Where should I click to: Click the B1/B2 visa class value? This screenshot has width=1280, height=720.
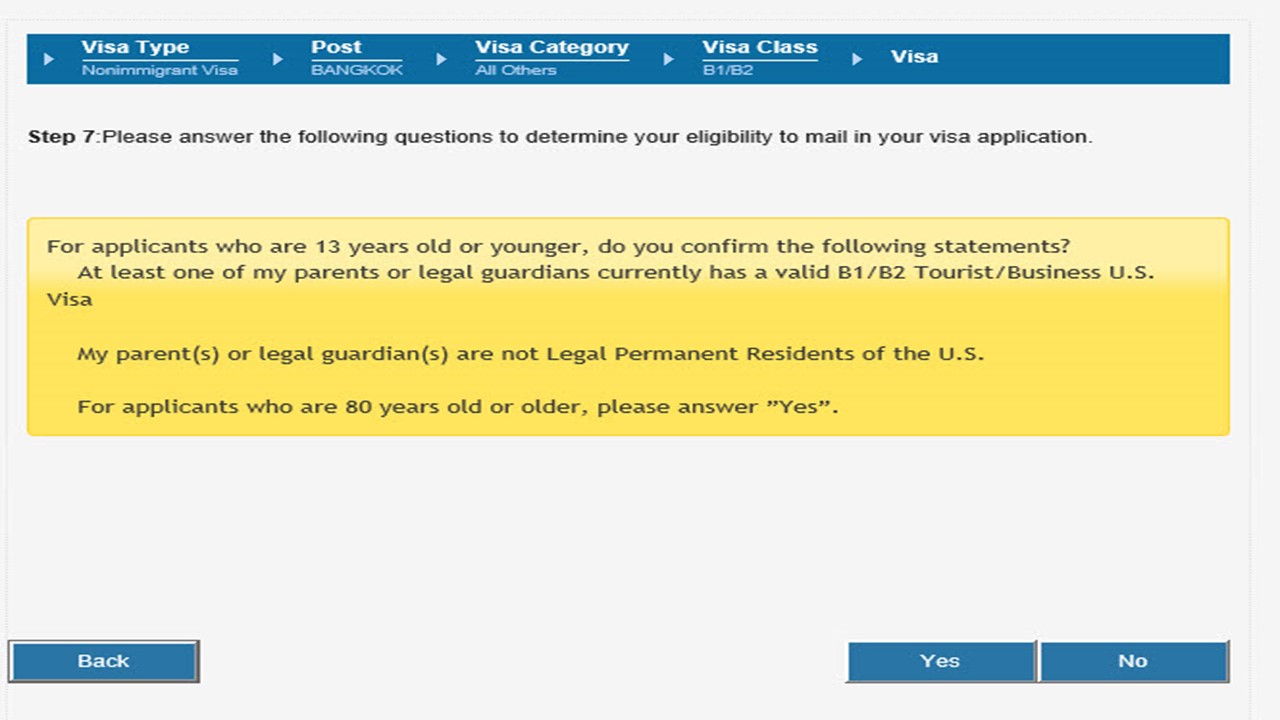[x=727, y=71]
